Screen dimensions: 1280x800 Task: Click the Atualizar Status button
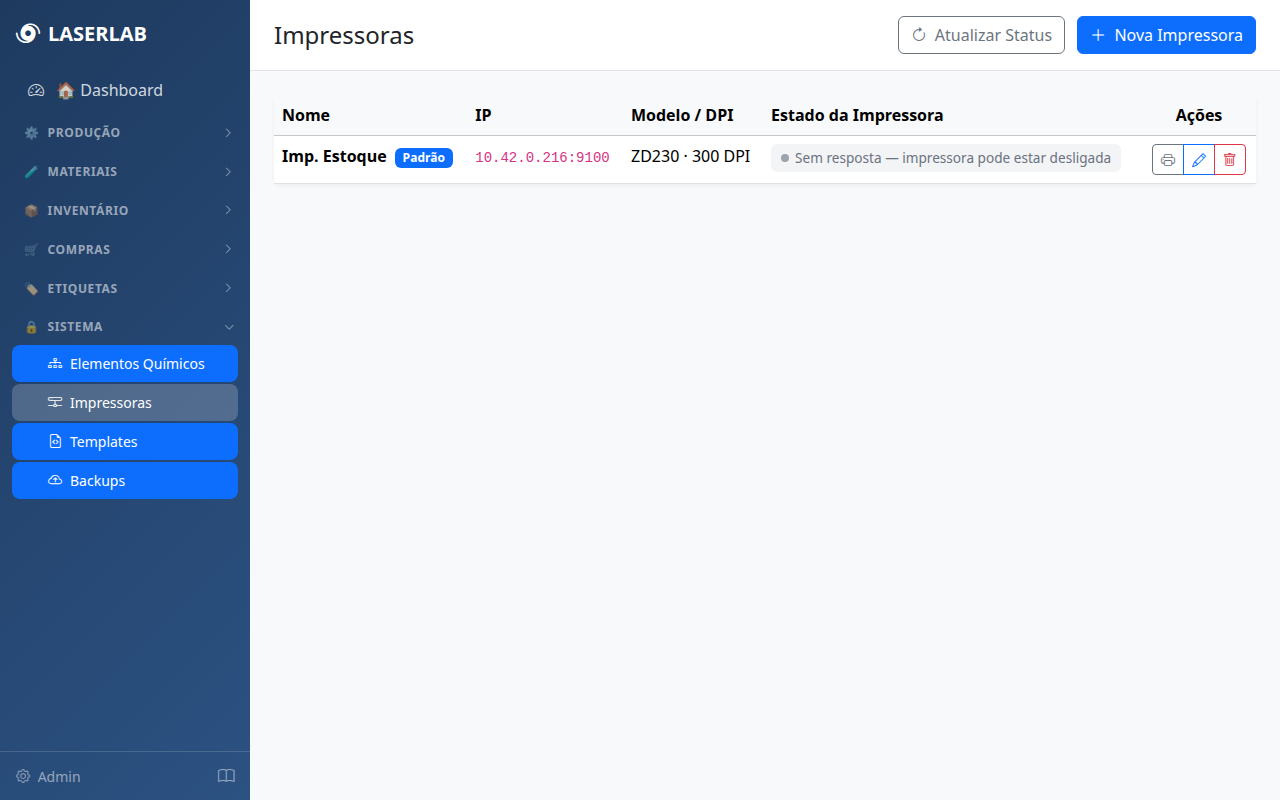(x=981, y=35)
